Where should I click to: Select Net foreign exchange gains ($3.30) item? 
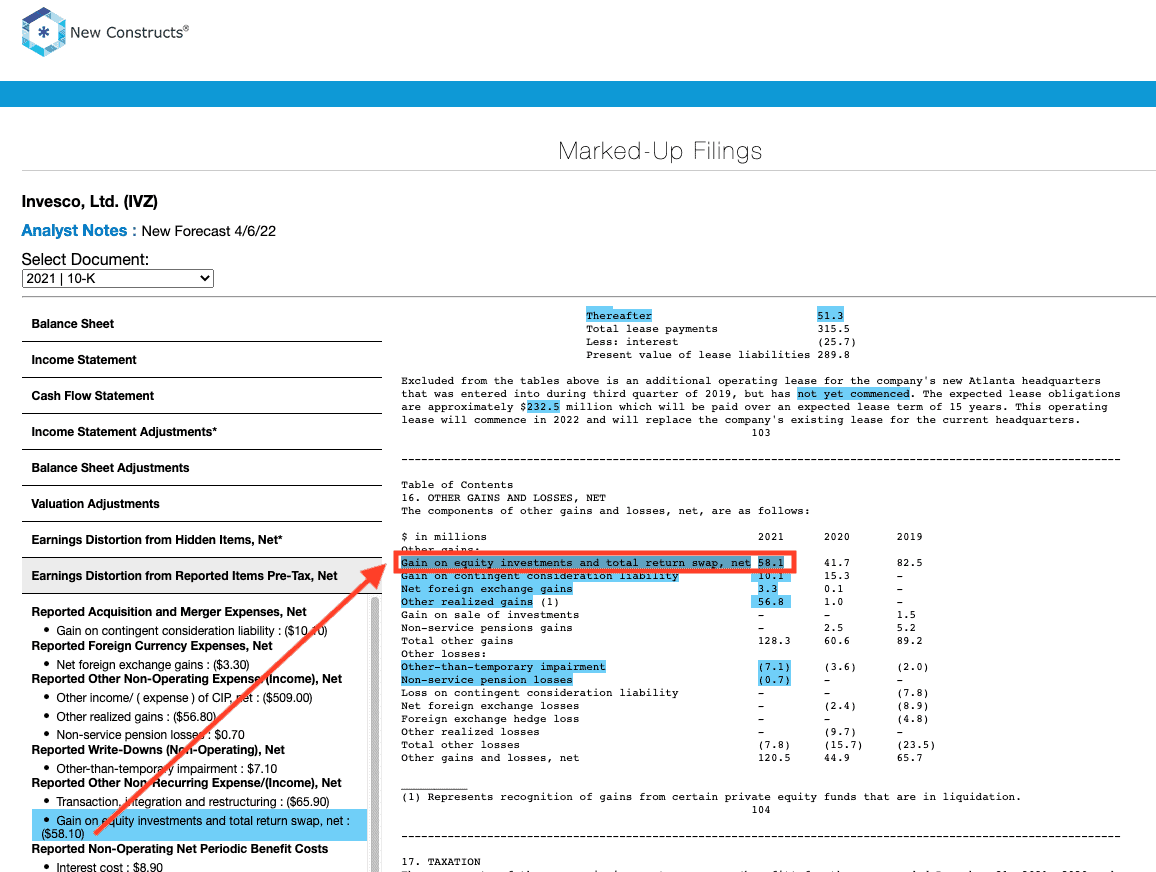point(153,665)
